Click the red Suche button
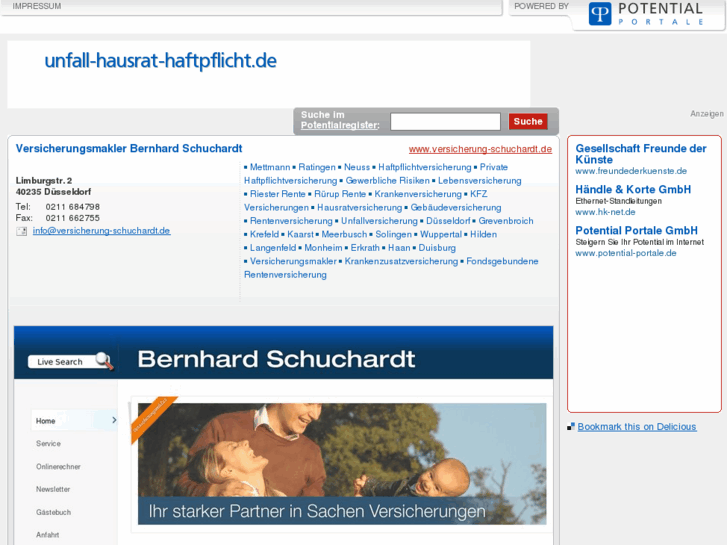 coord(528,122)
